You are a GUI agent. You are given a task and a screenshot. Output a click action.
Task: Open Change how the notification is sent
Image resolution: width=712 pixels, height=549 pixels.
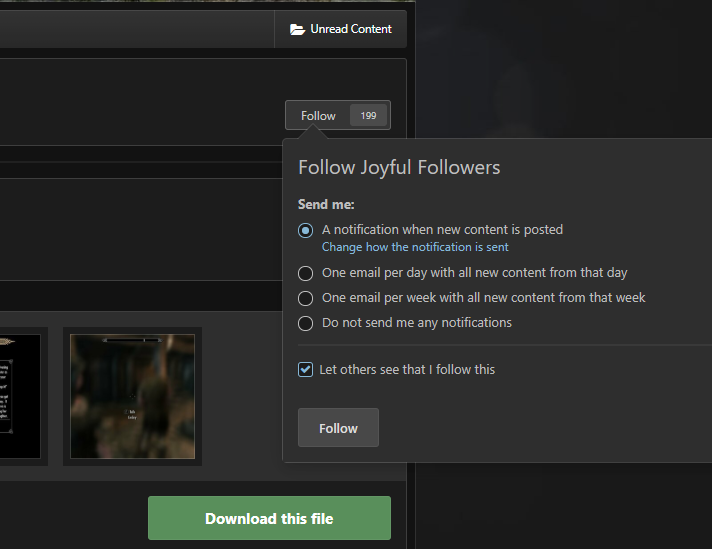tap(415, 247)
